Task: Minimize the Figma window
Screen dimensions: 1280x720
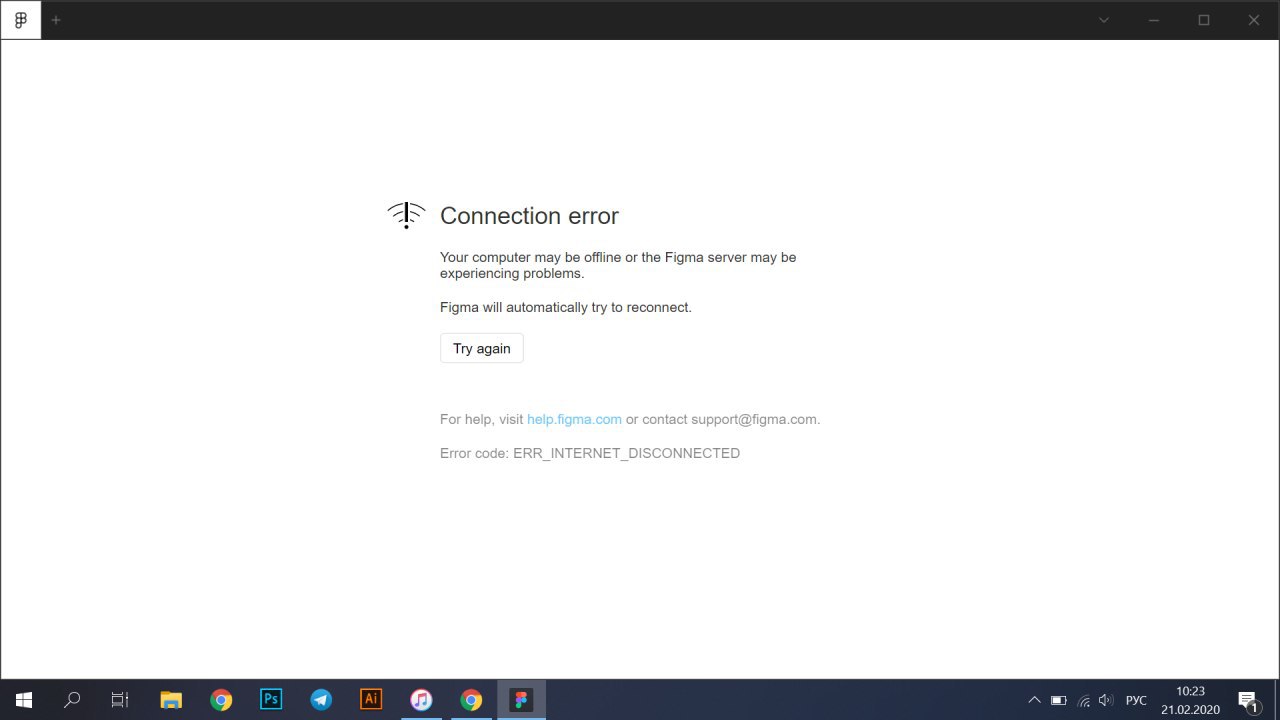Action: click(x=1154, y=20)
